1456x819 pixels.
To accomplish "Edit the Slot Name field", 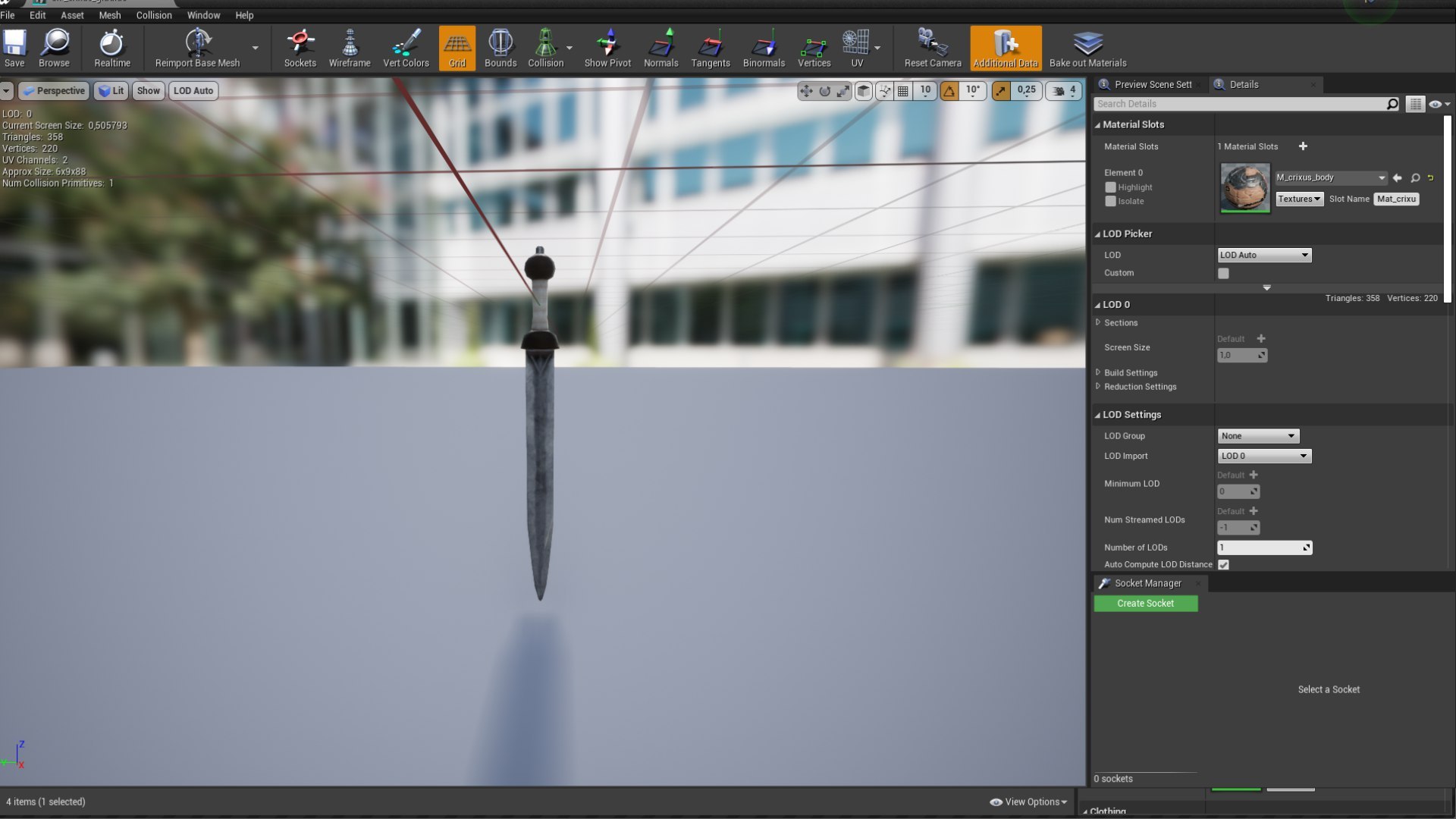I will [1396, 199].
